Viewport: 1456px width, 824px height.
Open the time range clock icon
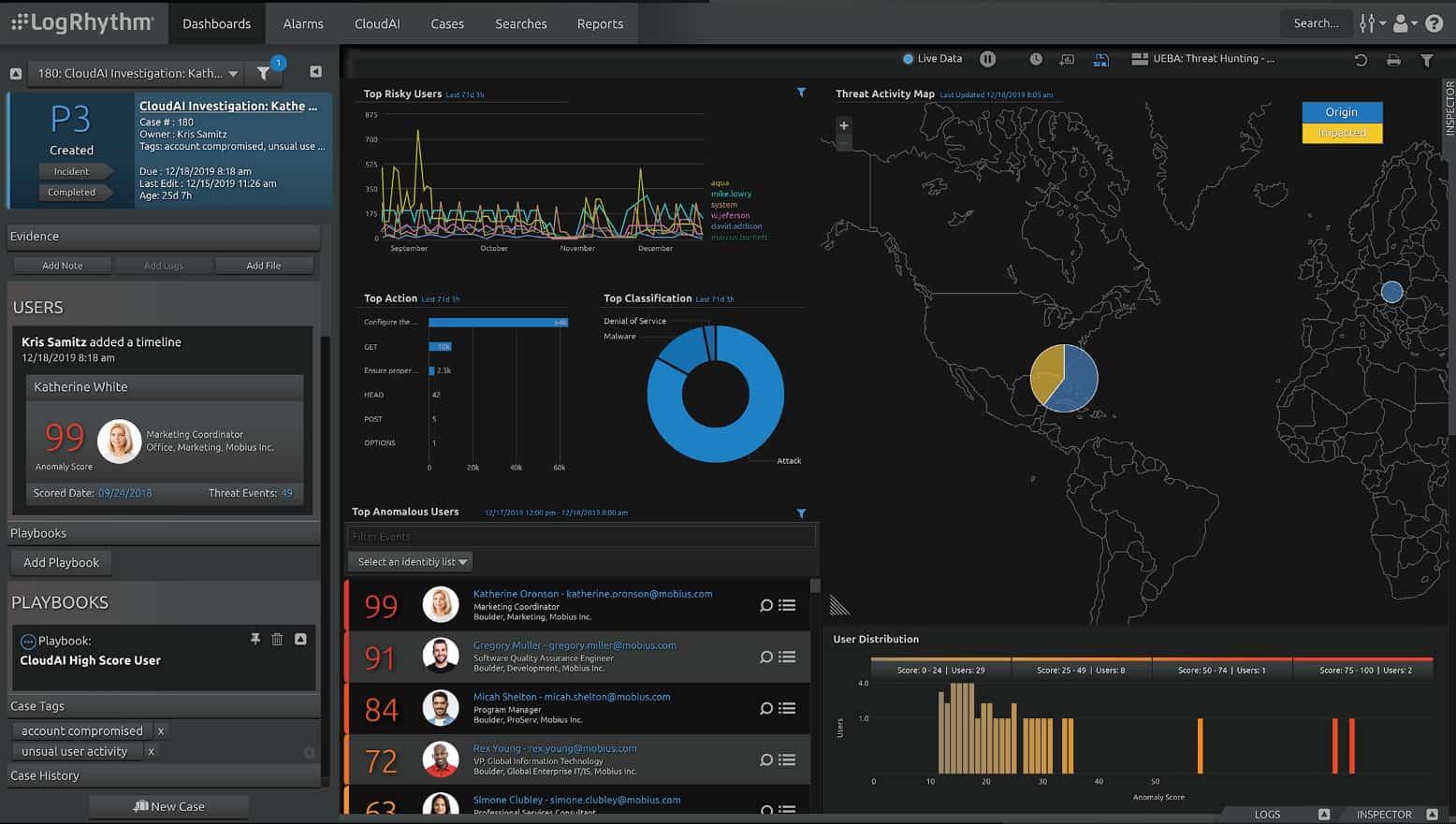point(1036,58)
